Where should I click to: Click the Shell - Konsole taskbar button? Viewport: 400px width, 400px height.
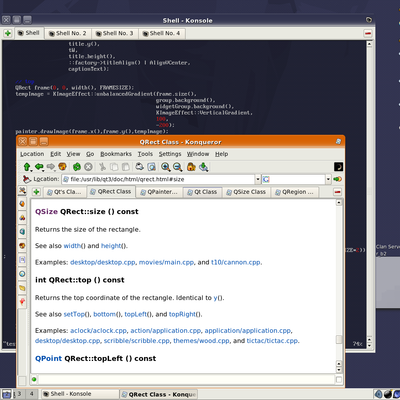pyautogui.click(x=79, y=394)
